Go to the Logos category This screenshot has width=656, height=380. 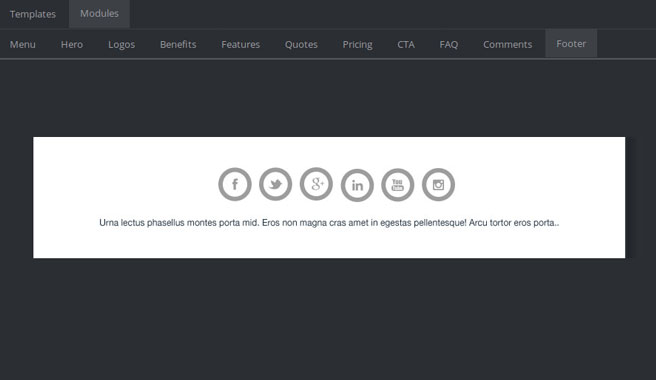coord(121,44)
